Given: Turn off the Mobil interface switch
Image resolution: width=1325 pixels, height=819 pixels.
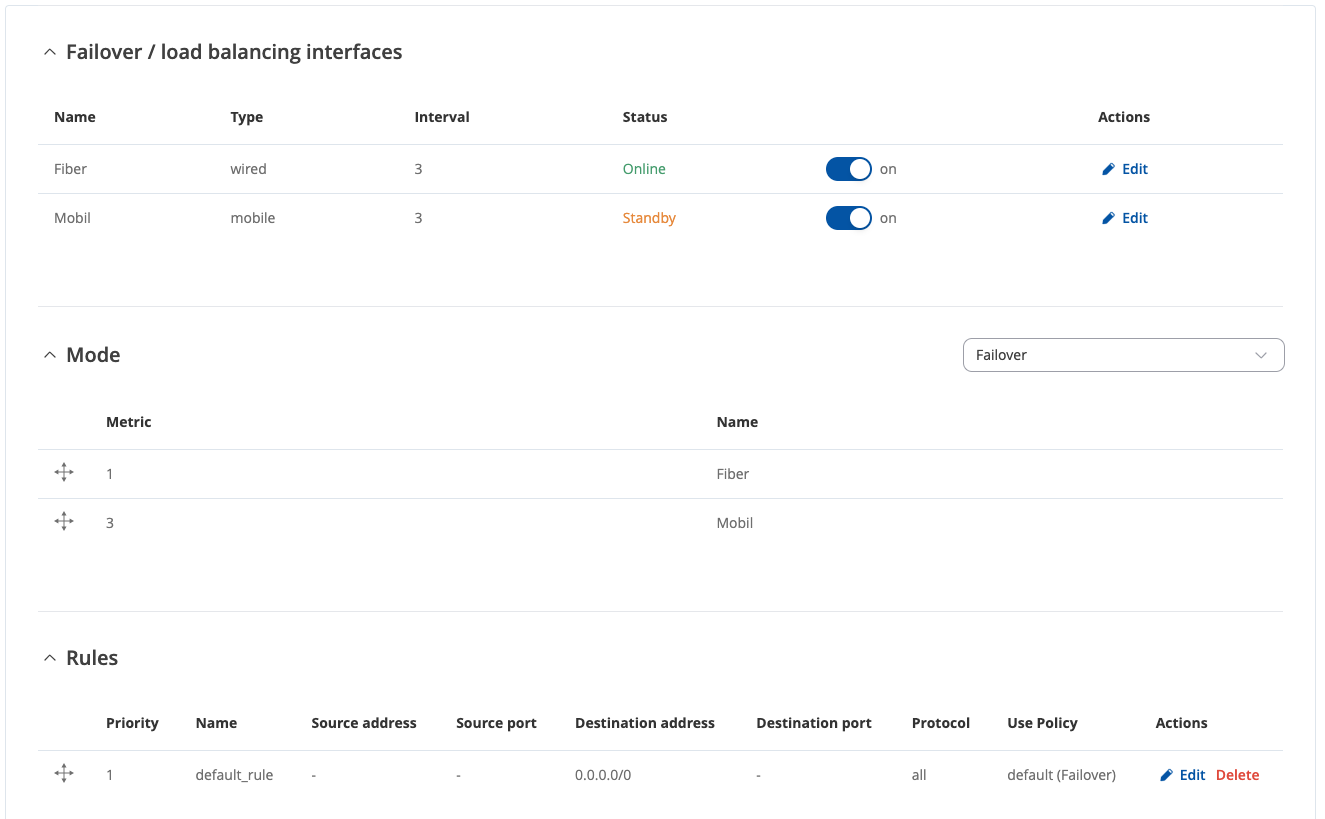Looking at the screenshot, I should pyautogui.click(x=849, y=218).
